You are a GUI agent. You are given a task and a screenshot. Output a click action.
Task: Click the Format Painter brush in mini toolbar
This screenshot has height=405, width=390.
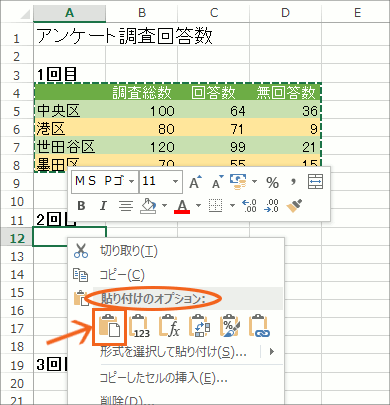[x=294, y=206]
